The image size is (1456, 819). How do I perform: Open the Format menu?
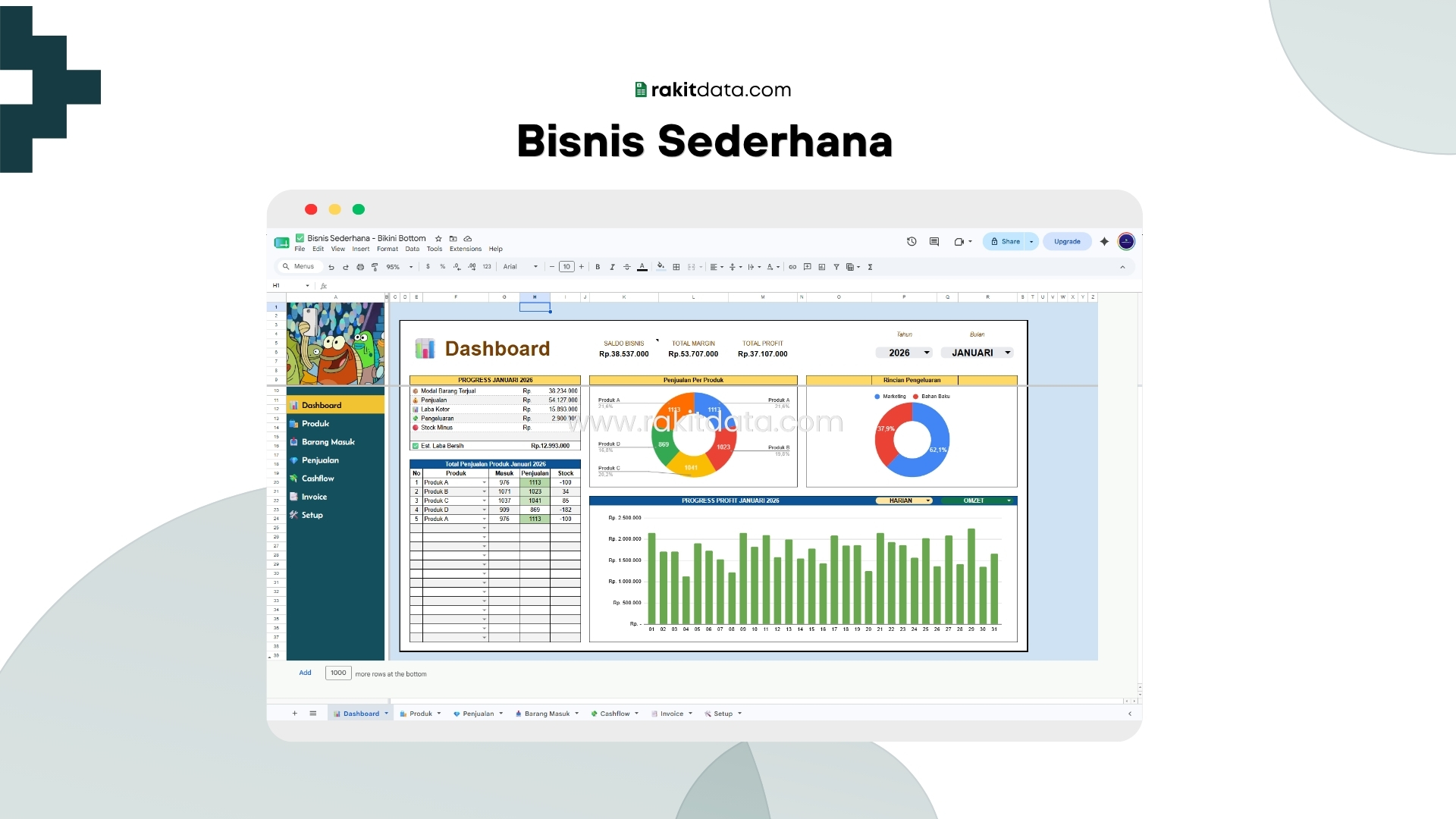pyautogui.click(x=388, y=249)
